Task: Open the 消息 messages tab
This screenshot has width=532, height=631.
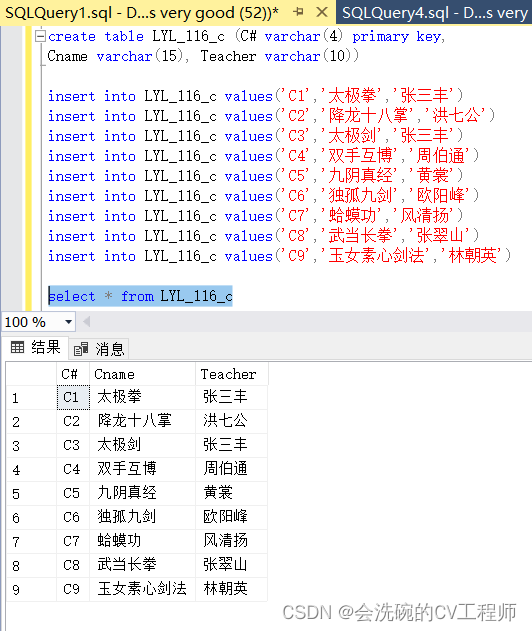Action: click(99, 349)
